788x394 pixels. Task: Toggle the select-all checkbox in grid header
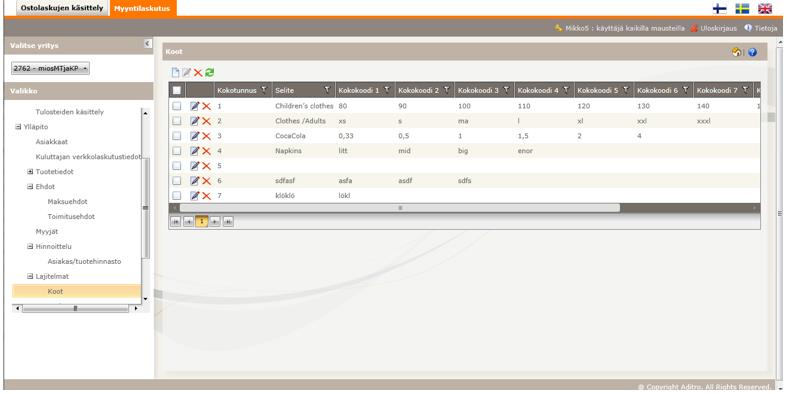176,90
